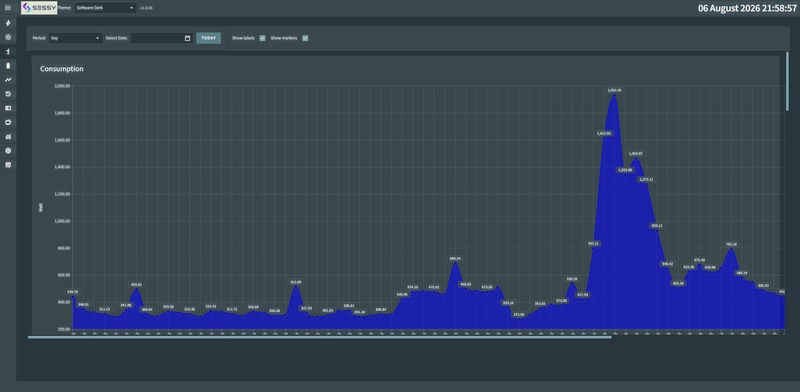Click the horizontal scrollbar under the chart

tap(319, 337)
